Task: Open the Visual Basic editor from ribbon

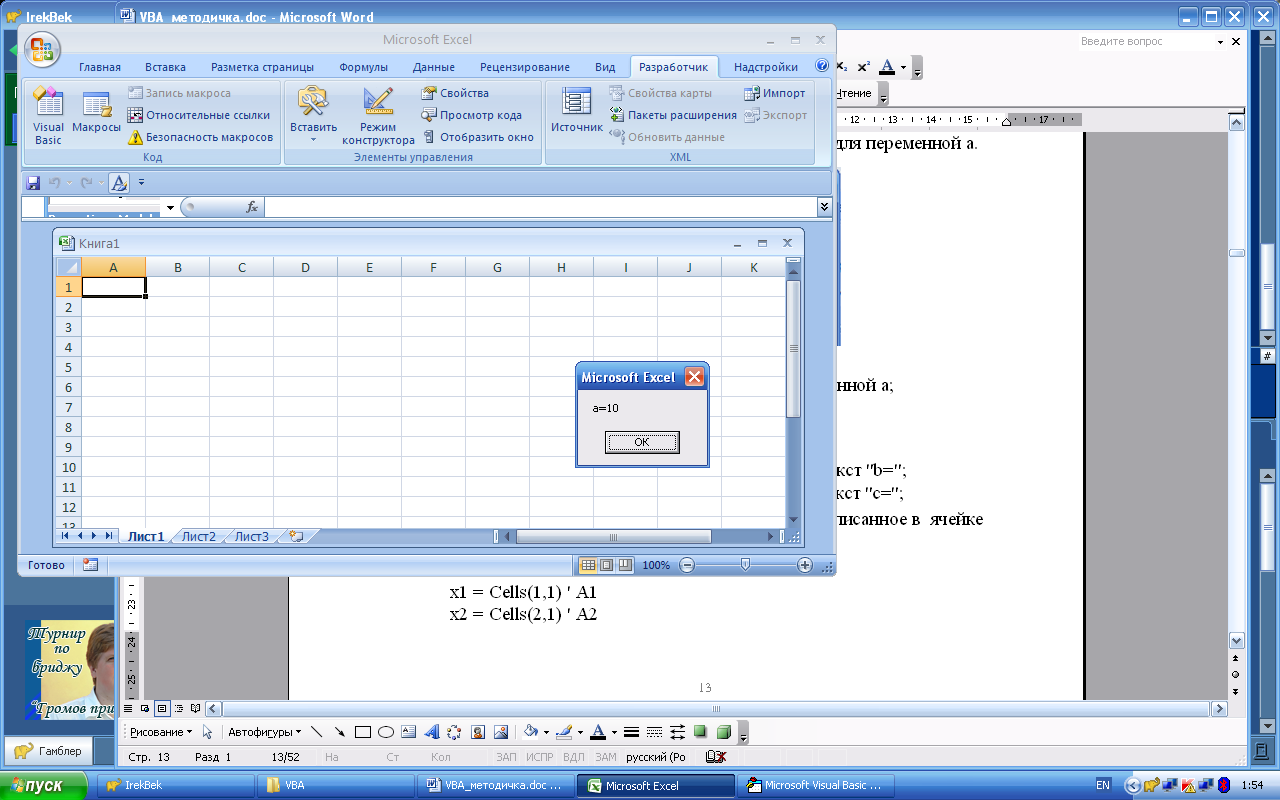Action: 48,115
